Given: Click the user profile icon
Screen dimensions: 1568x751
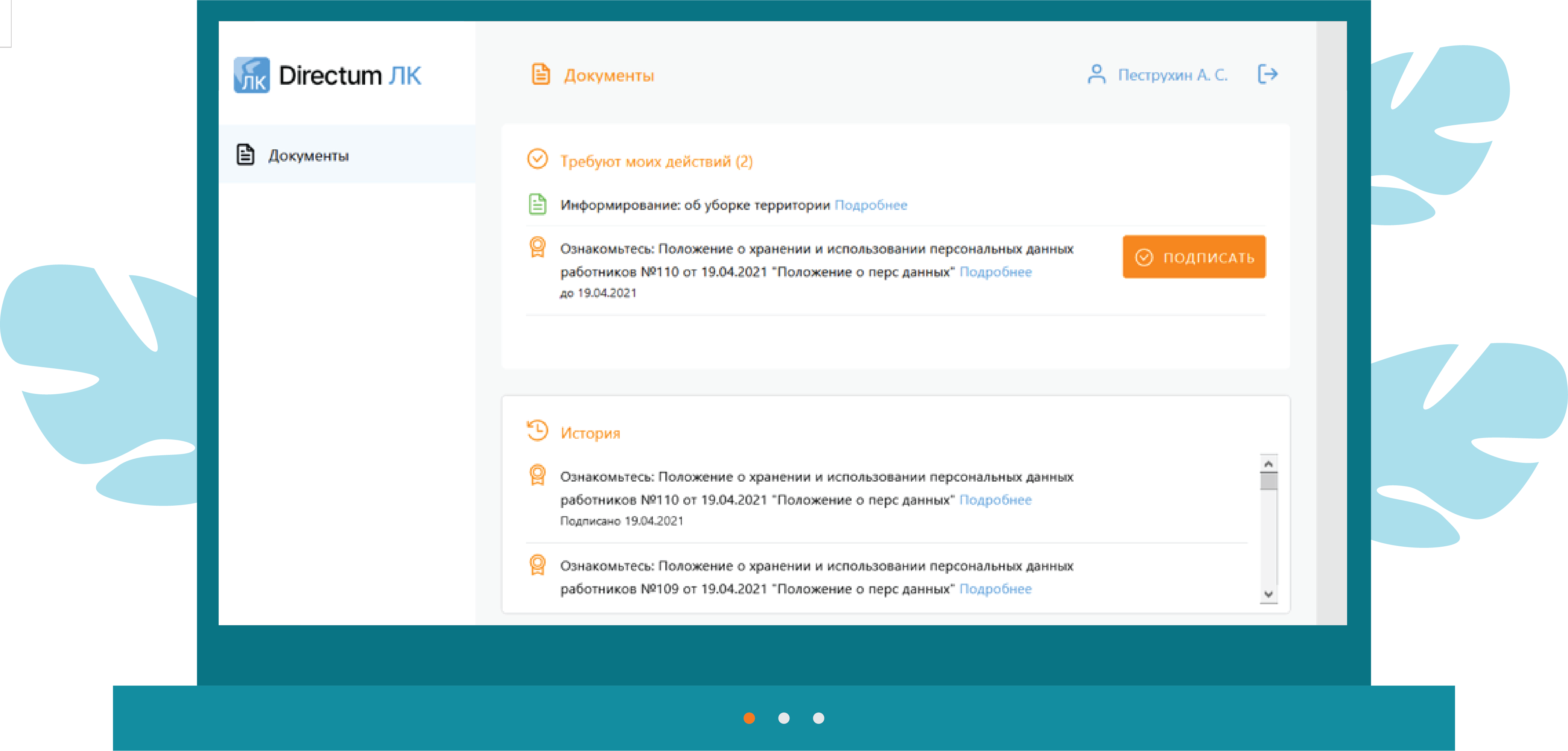Looking at the screenshot, I should coord(1096,75).
